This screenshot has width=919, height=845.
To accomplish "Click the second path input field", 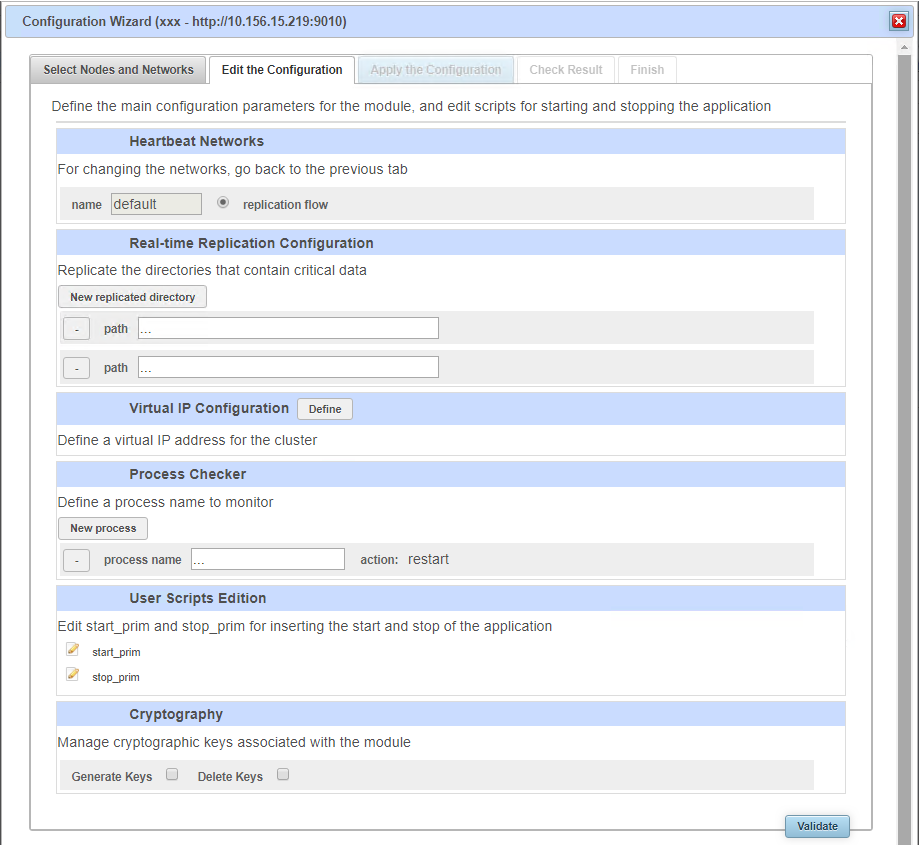I will coord(287,367).
